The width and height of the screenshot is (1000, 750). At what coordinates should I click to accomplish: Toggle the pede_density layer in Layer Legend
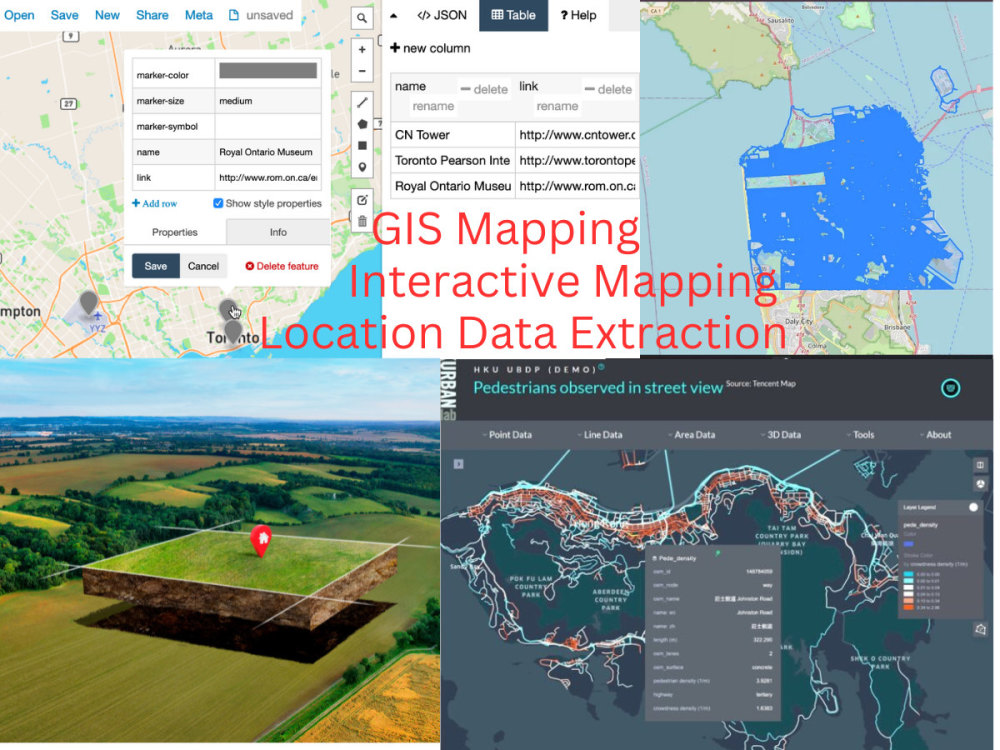(973, 507)
